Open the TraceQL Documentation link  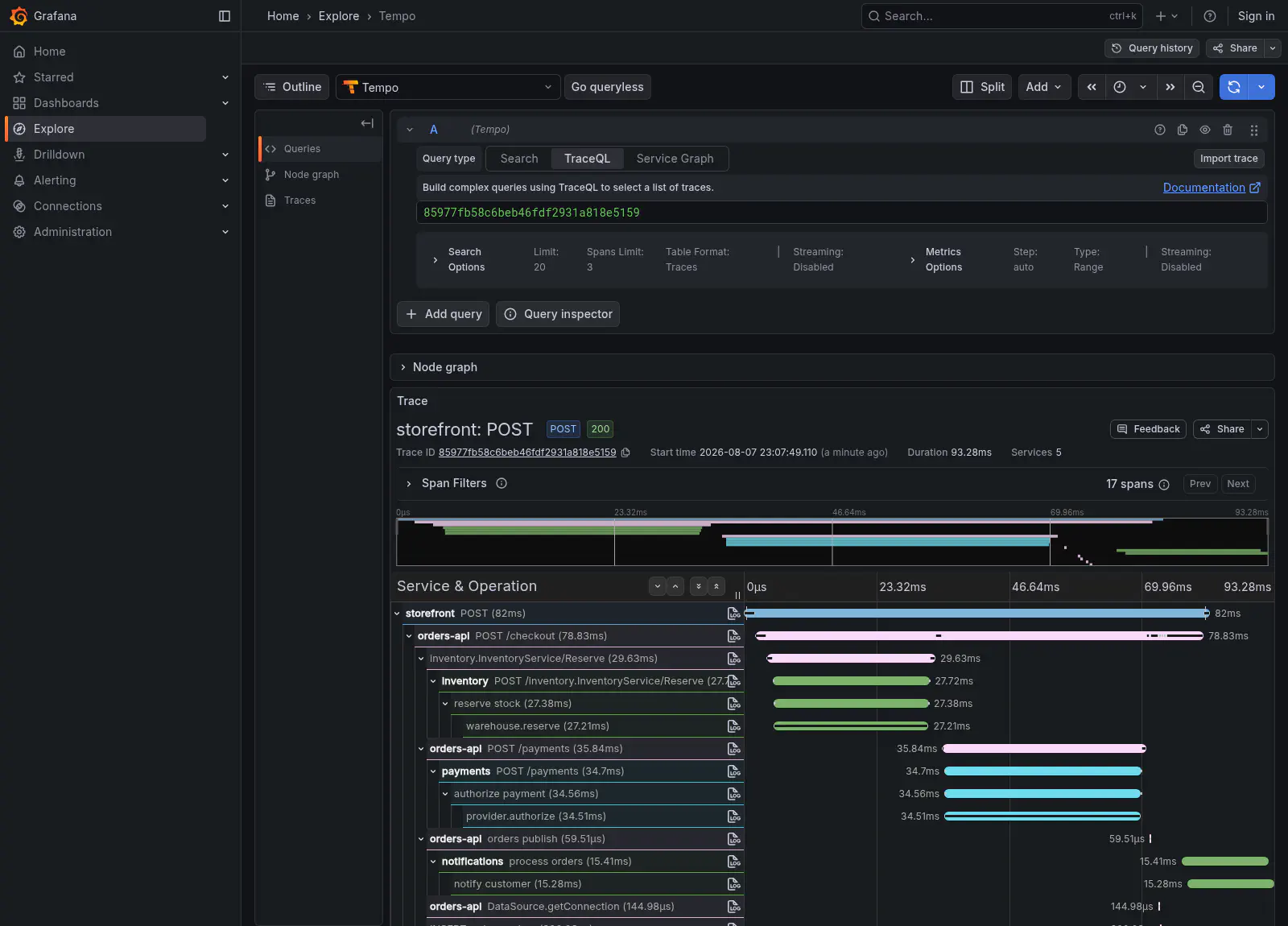click(x=1212, y=188)
